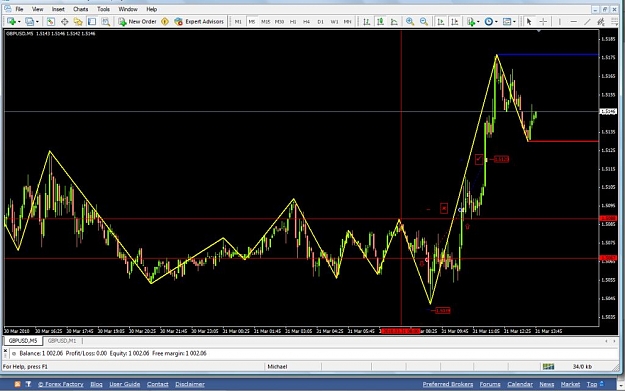Switch to W1 timeframe
Image resolution: width=625 pixels, height=391 pixels.
tap(334, 22)
